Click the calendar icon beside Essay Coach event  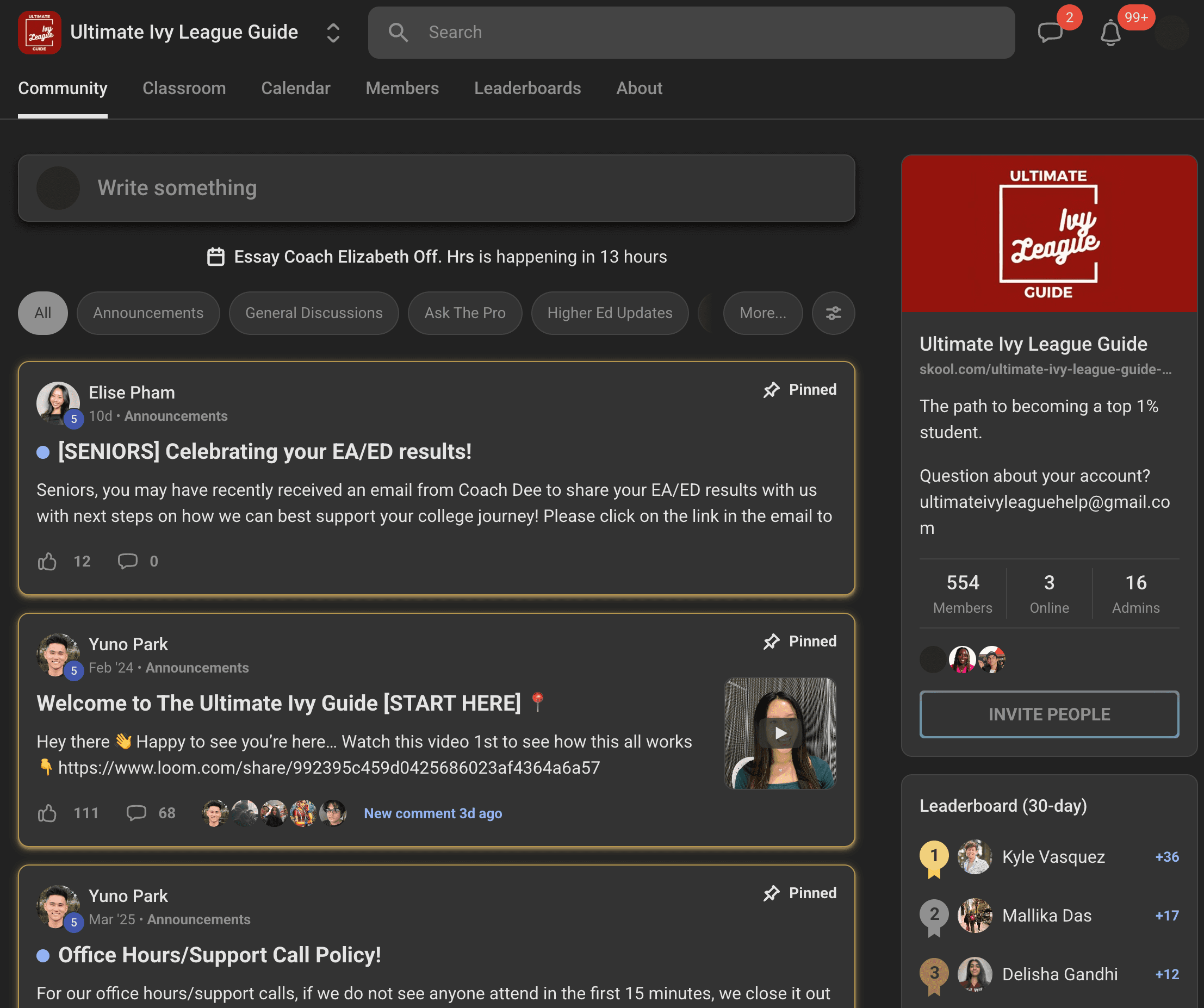(215, 257)
